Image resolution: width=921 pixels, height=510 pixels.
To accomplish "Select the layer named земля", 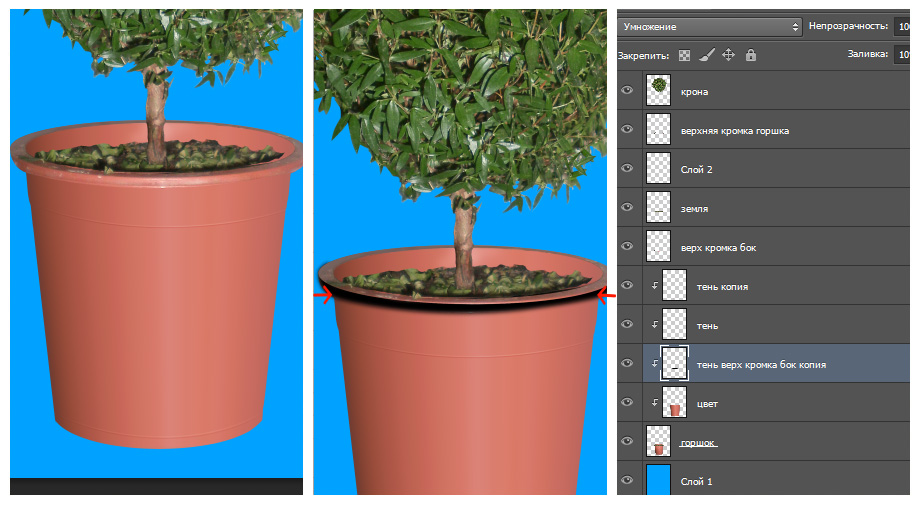I will click(694, 209).
